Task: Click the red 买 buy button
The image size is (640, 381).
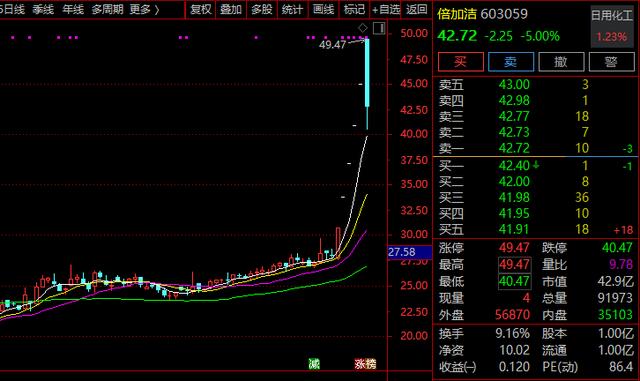Action: point(461,62)
